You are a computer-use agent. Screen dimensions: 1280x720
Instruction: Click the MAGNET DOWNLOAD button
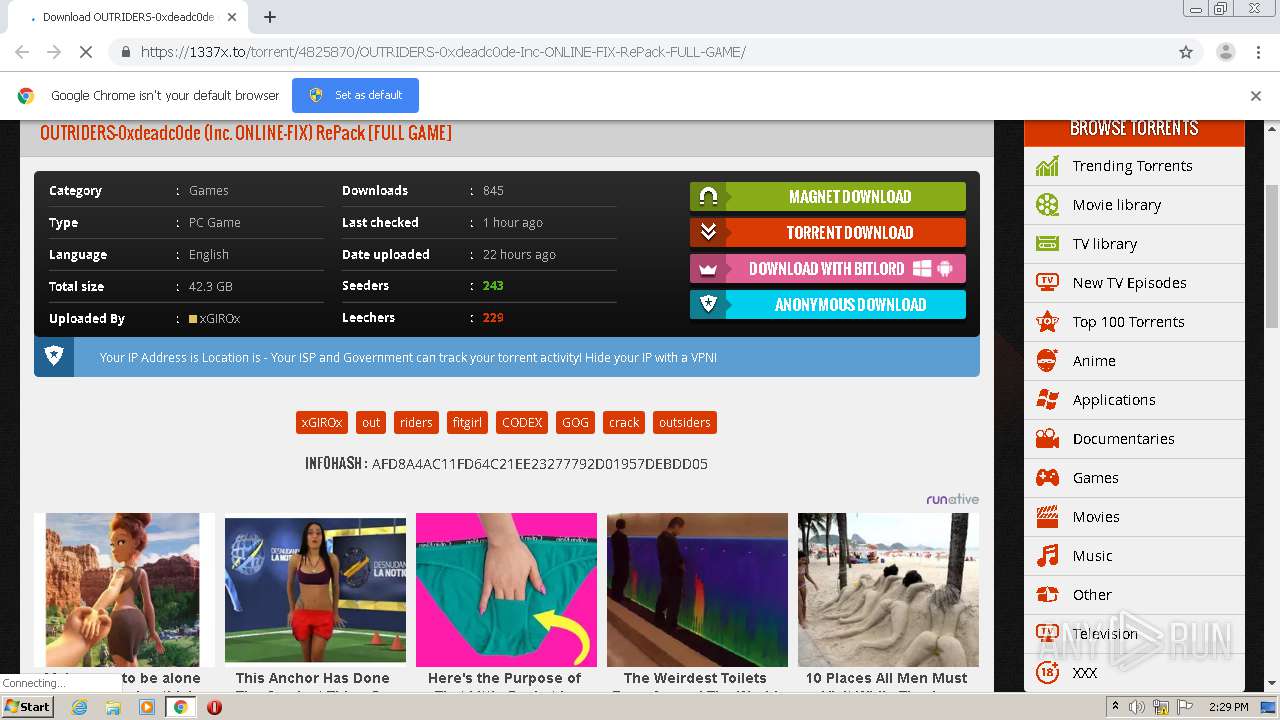828,196
